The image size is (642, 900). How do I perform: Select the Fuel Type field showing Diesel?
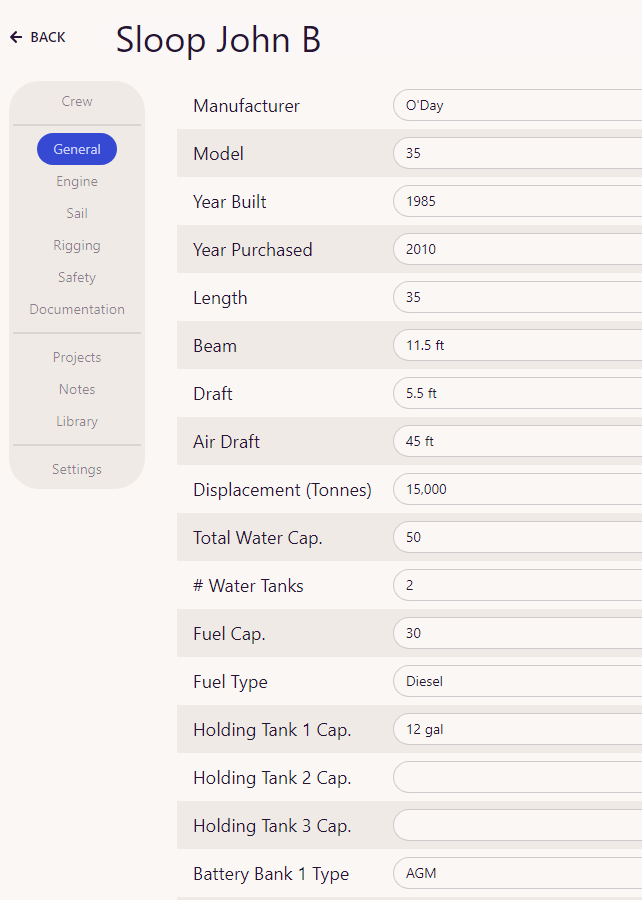518,681
